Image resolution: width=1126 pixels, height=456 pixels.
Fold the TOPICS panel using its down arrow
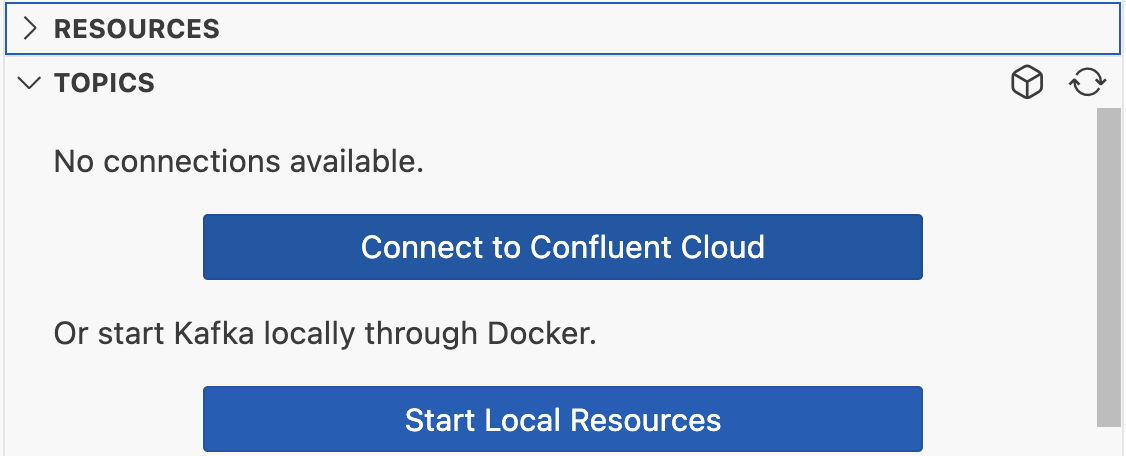29,83
